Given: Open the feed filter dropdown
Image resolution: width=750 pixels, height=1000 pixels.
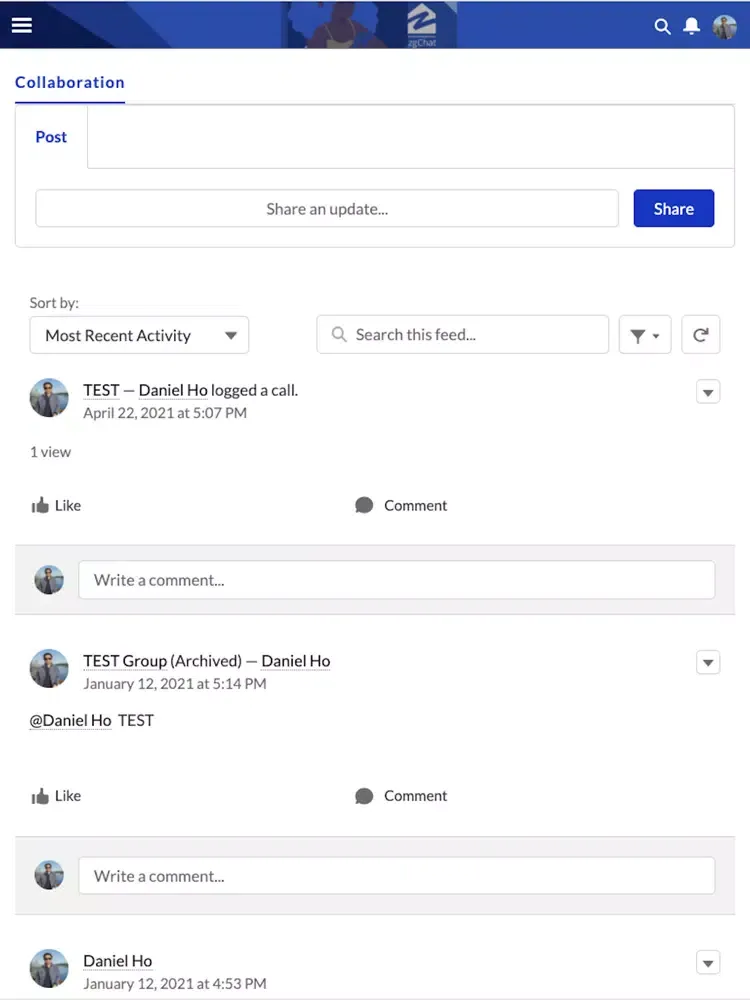Looking at the screenshot, I should 644,335.
